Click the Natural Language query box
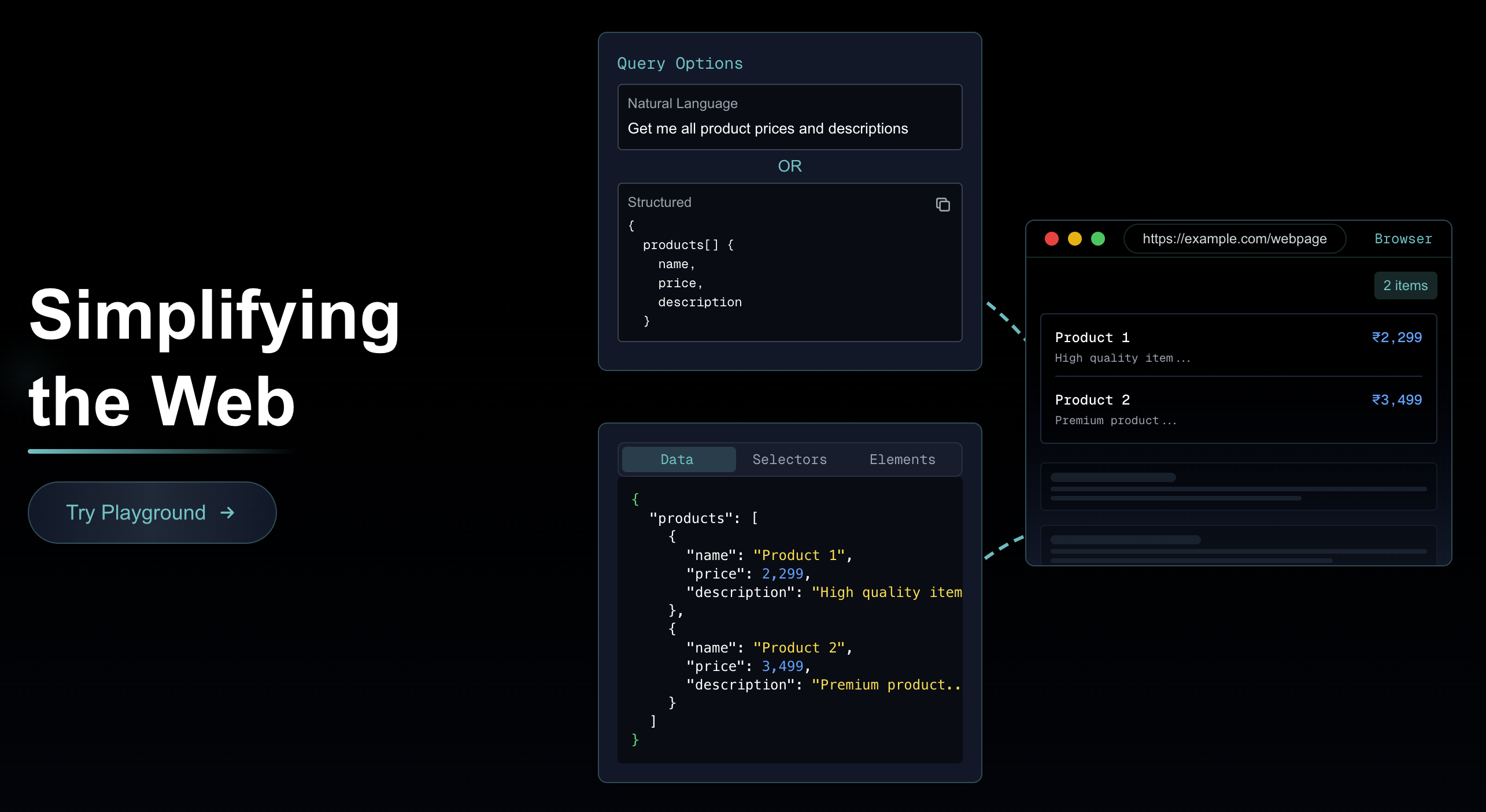 coord(789,117)
